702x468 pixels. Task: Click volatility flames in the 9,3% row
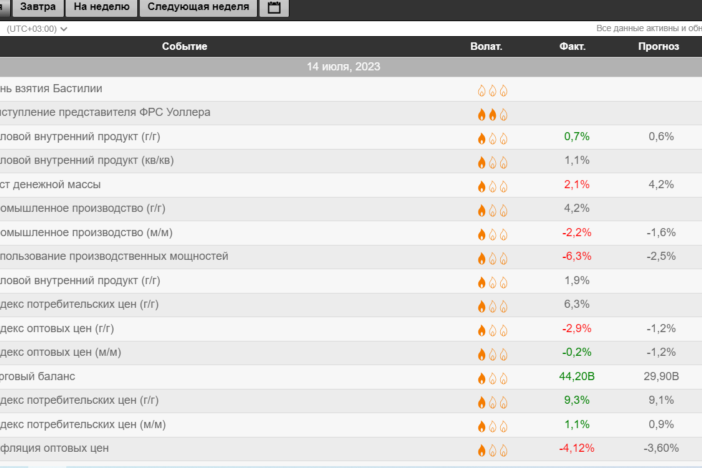click(x=492, y=403)
